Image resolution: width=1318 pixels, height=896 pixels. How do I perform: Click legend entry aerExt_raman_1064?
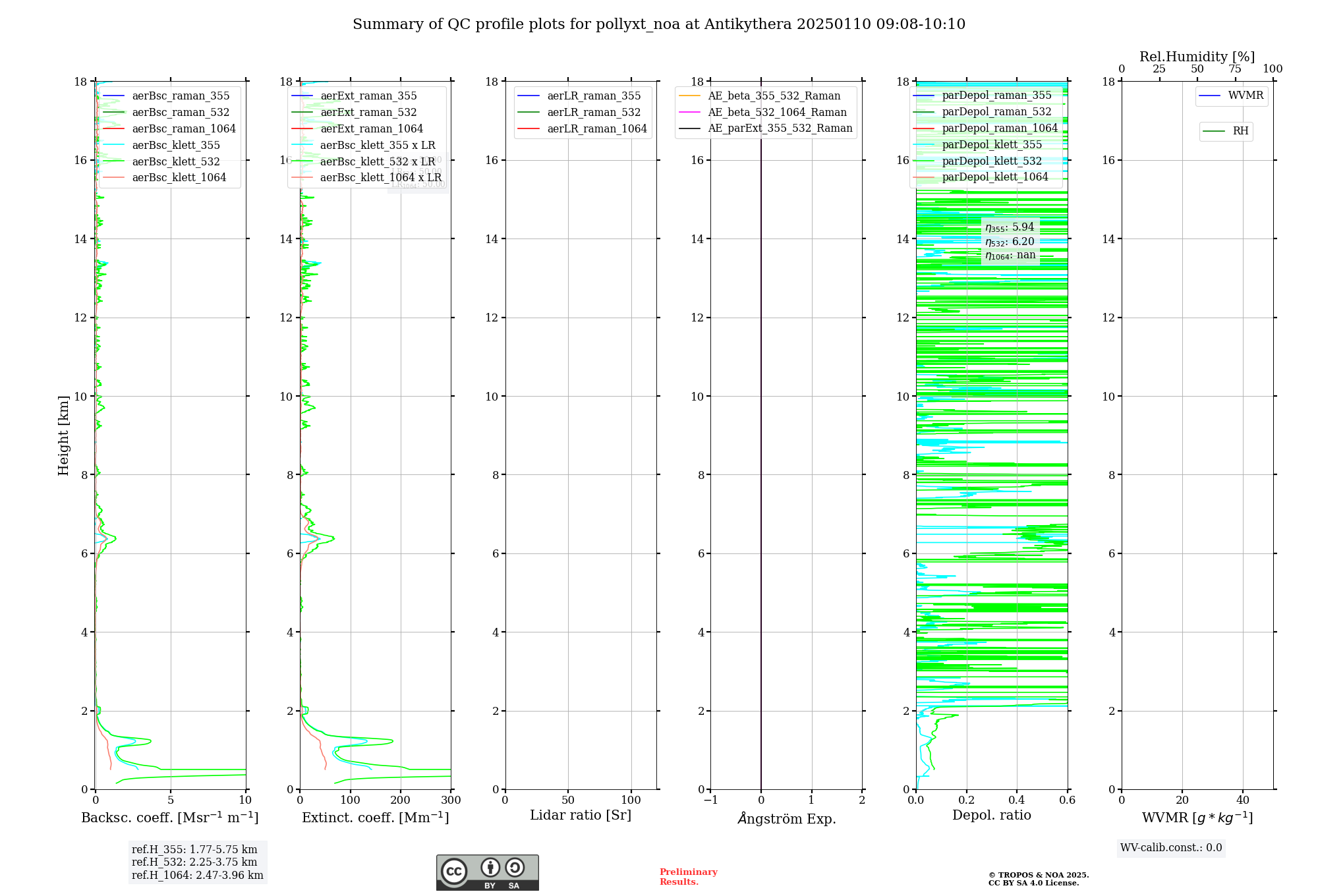click(357, 129)
